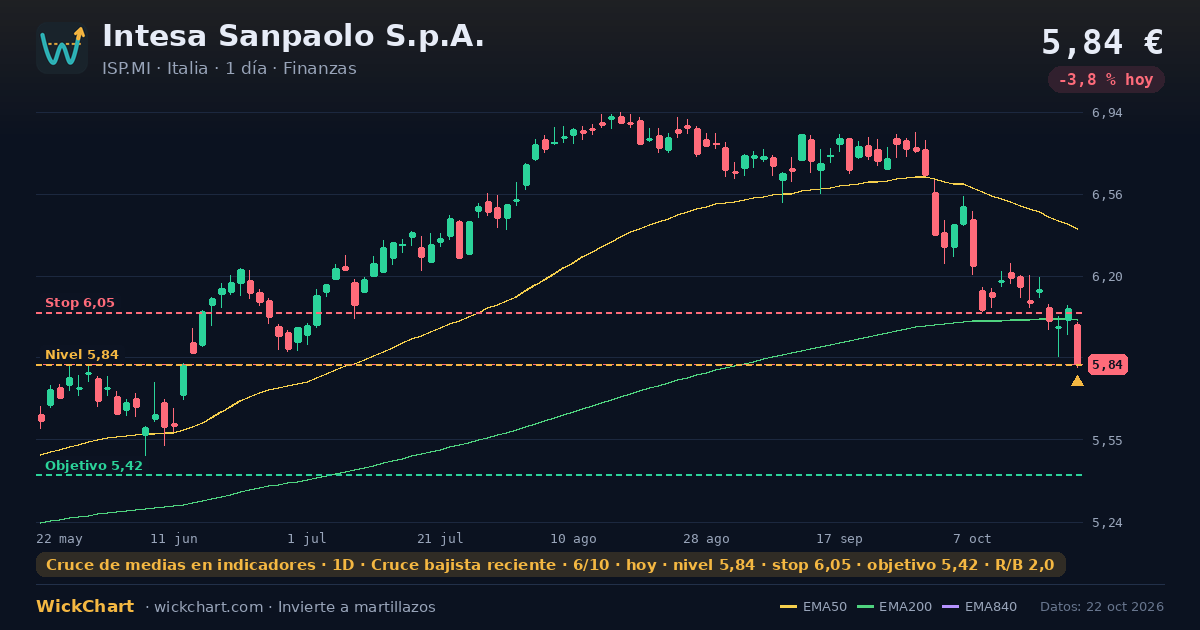Click the orange triangle signal marker
Viewport: 1200px width, 630px height.
1077,381
